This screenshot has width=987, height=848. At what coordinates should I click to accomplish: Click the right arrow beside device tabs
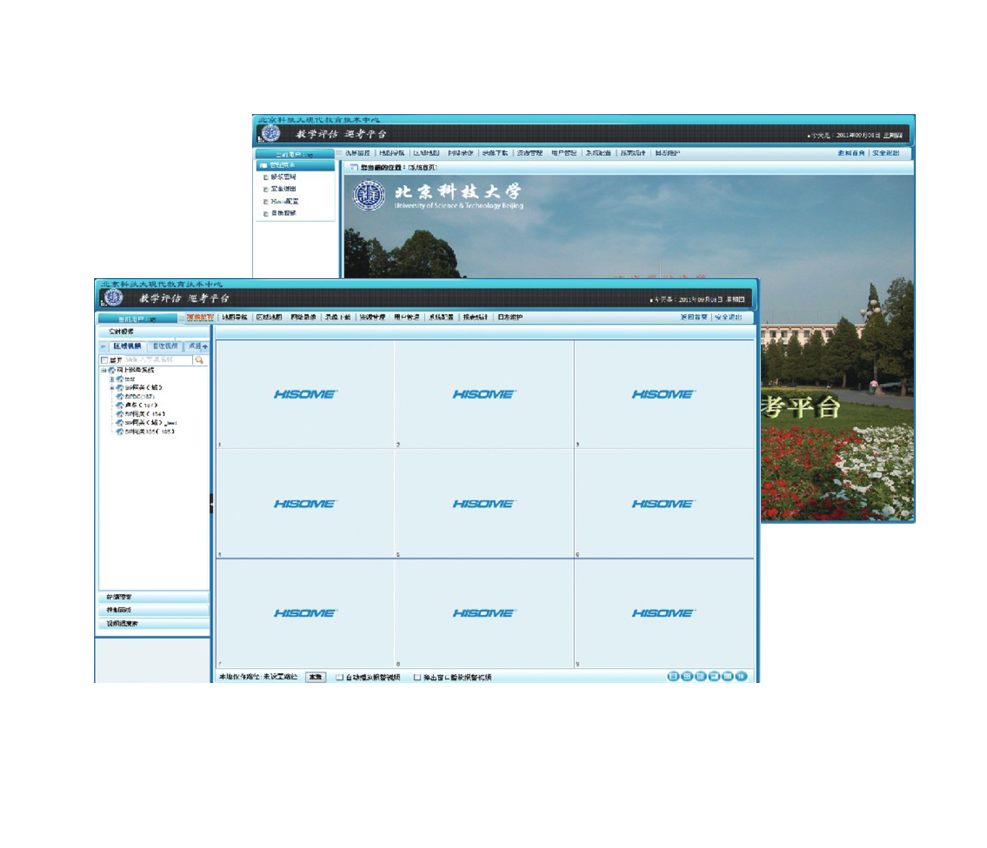pyautogui.click(x=205, y=346)
